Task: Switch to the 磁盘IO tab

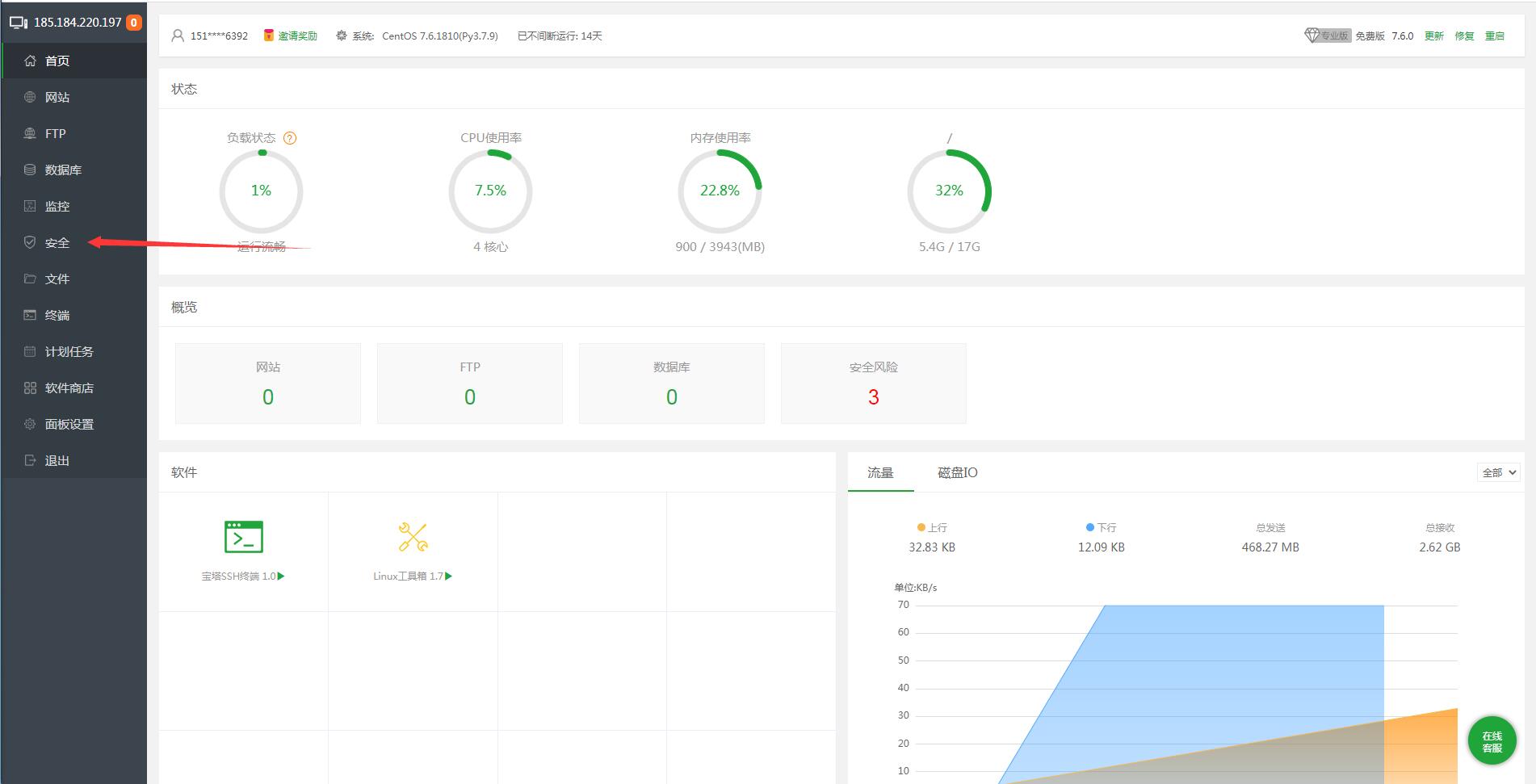Action: tap(957, 472)
